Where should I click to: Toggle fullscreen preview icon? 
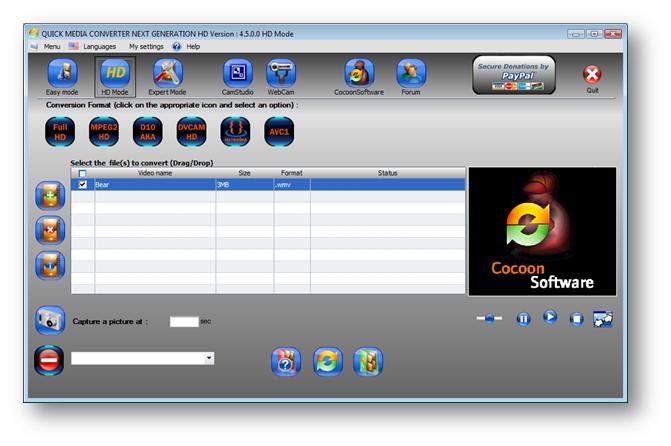[603, 319]
